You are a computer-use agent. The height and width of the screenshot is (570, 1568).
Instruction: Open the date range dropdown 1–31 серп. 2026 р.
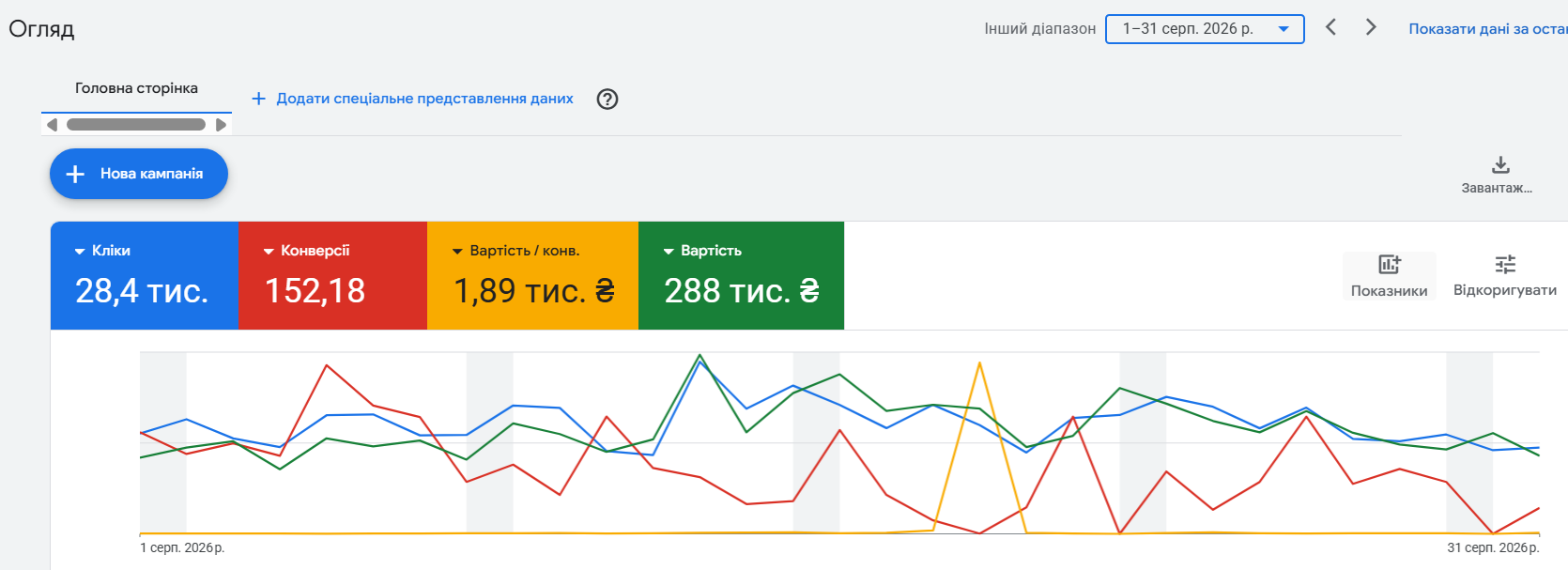pos(1205,29)
